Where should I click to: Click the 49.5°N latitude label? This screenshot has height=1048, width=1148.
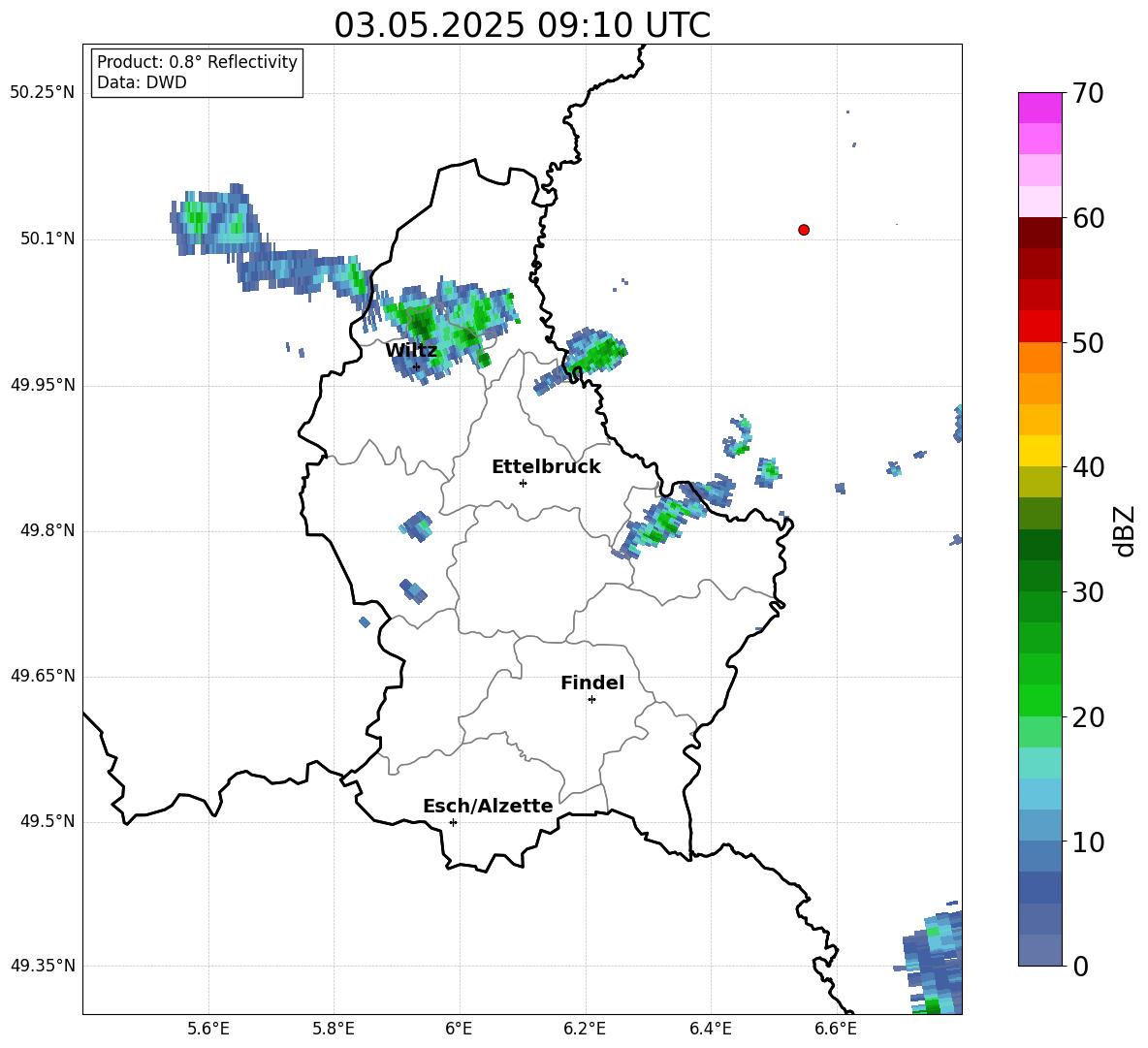(x=48, y=821)
